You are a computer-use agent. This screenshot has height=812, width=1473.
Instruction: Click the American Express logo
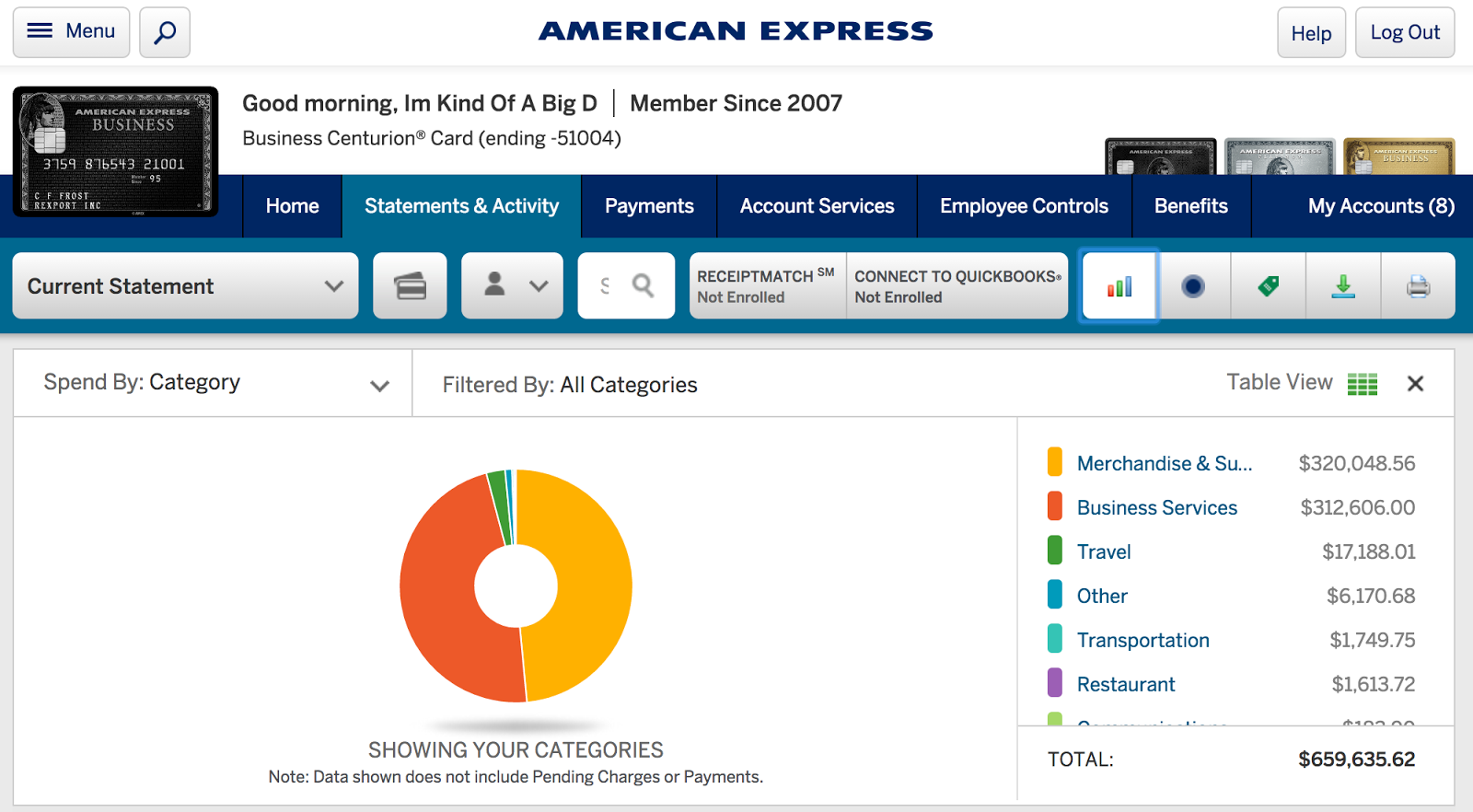(736, 31)
